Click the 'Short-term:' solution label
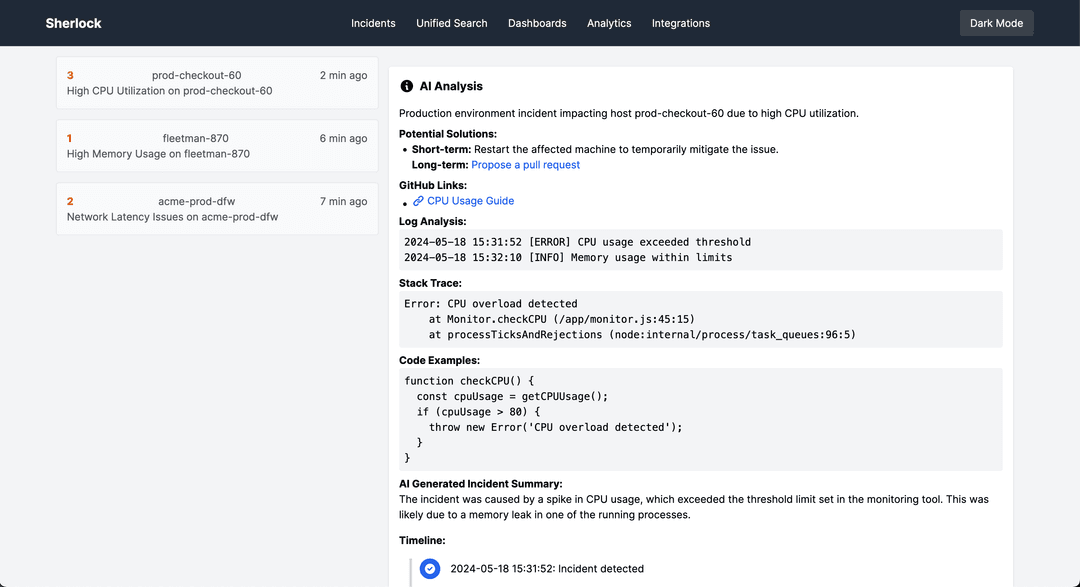1080x587 pixels. [442, 150]
